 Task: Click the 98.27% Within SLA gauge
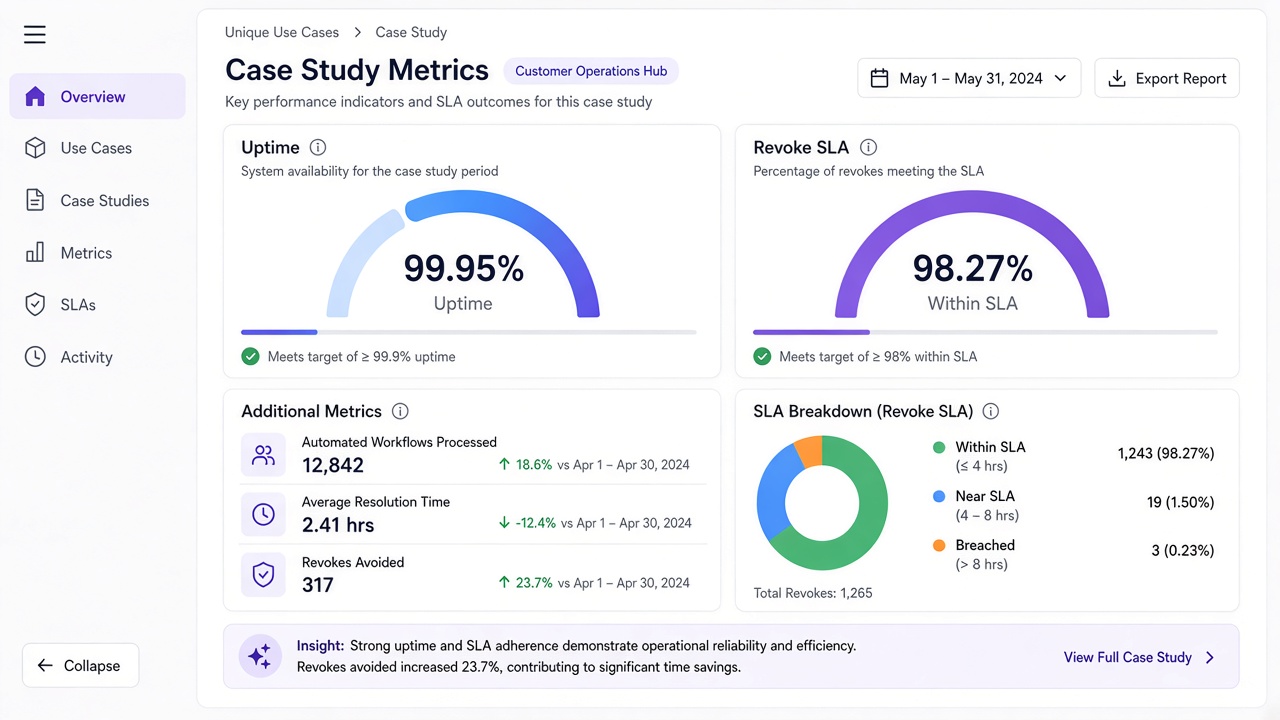point(972,255)
